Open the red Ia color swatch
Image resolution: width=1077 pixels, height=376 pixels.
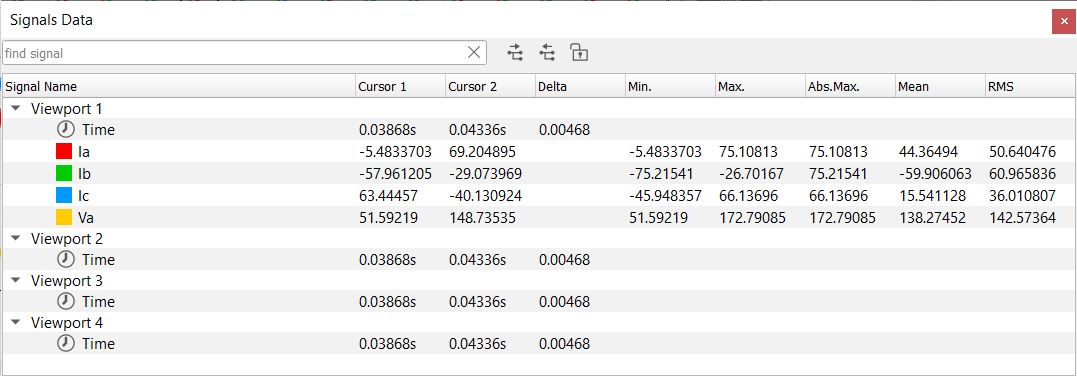click(x=65, y=151)
